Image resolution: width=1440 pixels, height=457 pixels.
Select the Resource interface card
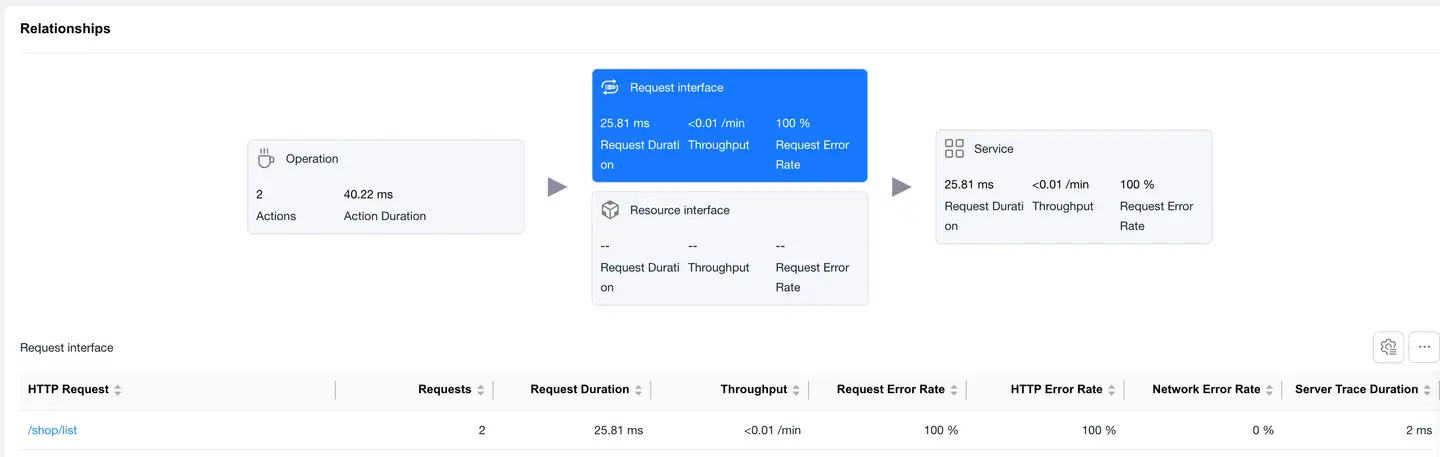click(729, 248)
